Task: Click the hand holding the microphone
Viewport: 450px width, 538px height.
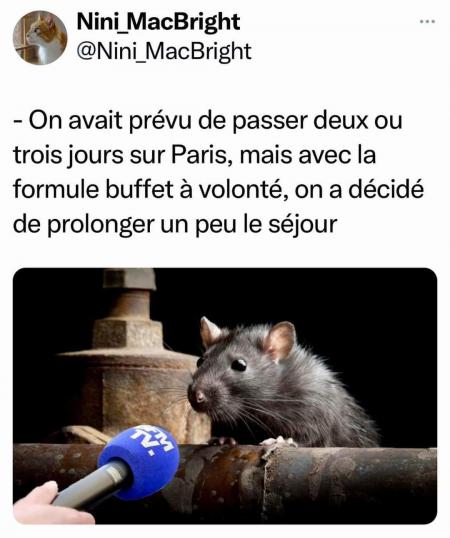Action: click(44, 503)
